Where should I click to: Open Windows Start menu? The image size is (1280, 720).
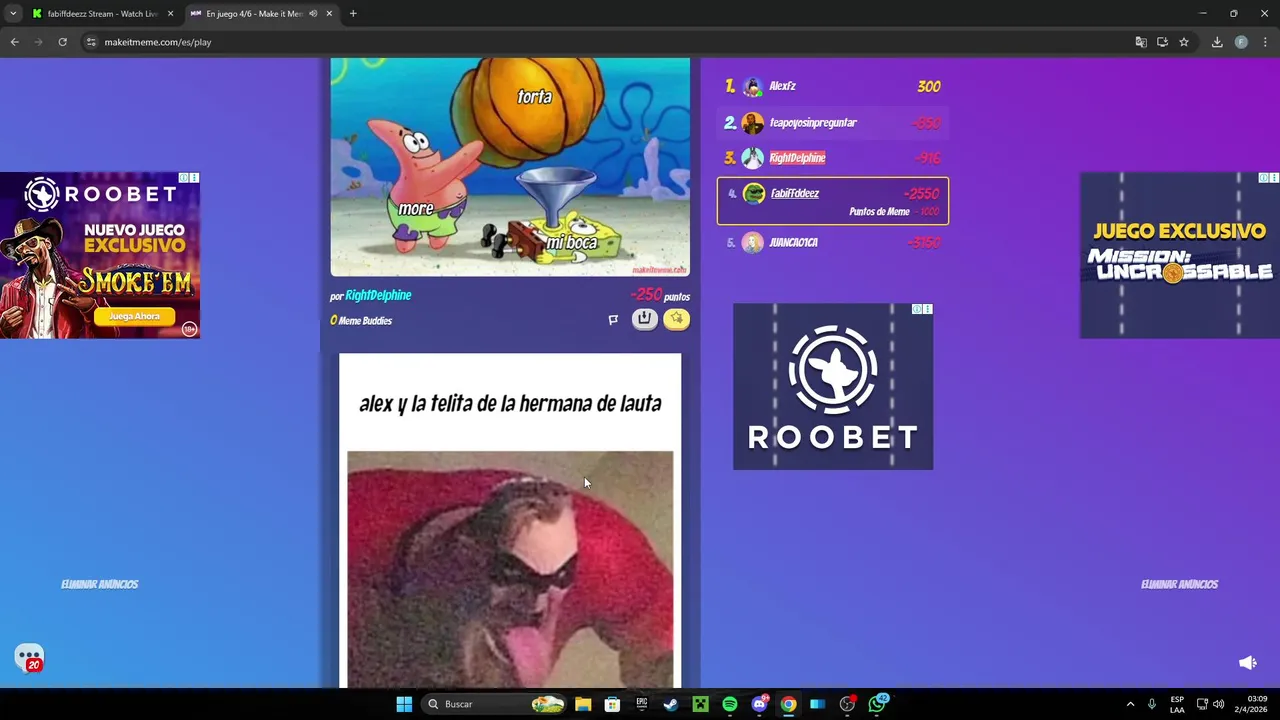(404, 704)
